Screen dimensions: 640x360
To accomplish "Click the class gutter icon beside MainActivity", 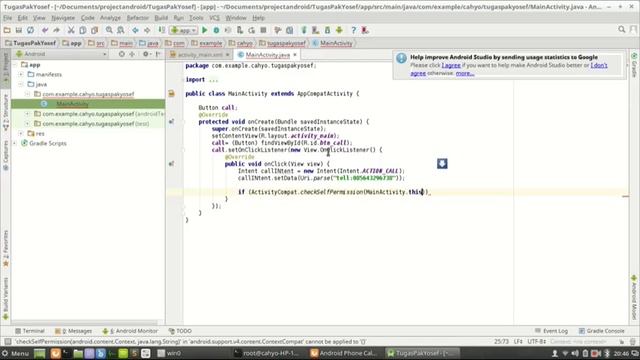I will [x=171, y=93].
